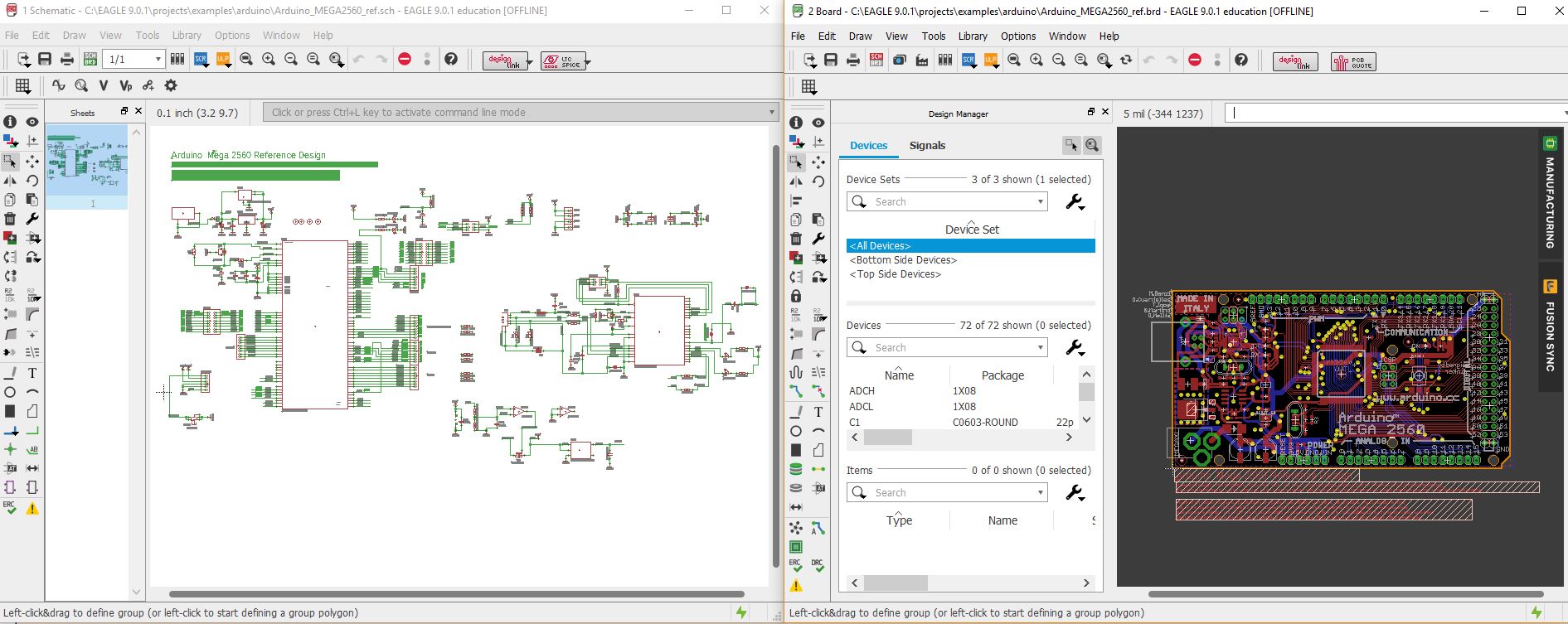1568x624 pixels.
Task: Switch to Signals tab in Design Manager
Action: pos(927,146)
